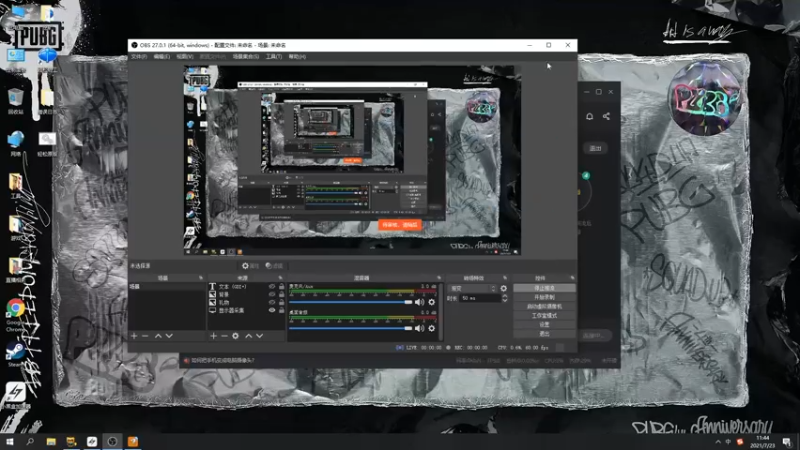Click the Audio Mixer vertical scrollbar
Viewport: 800px width, 450px height.
(x=440, y=311)
